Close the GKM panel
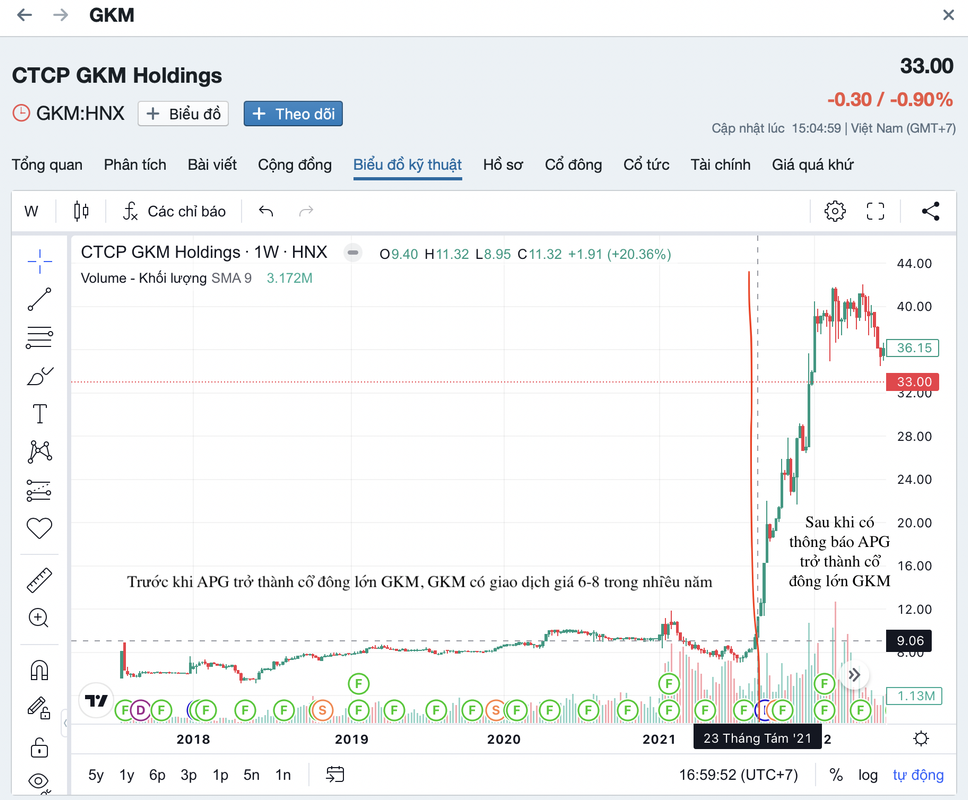The height and width of the screenshot is (800, 968). coord(948,15)
